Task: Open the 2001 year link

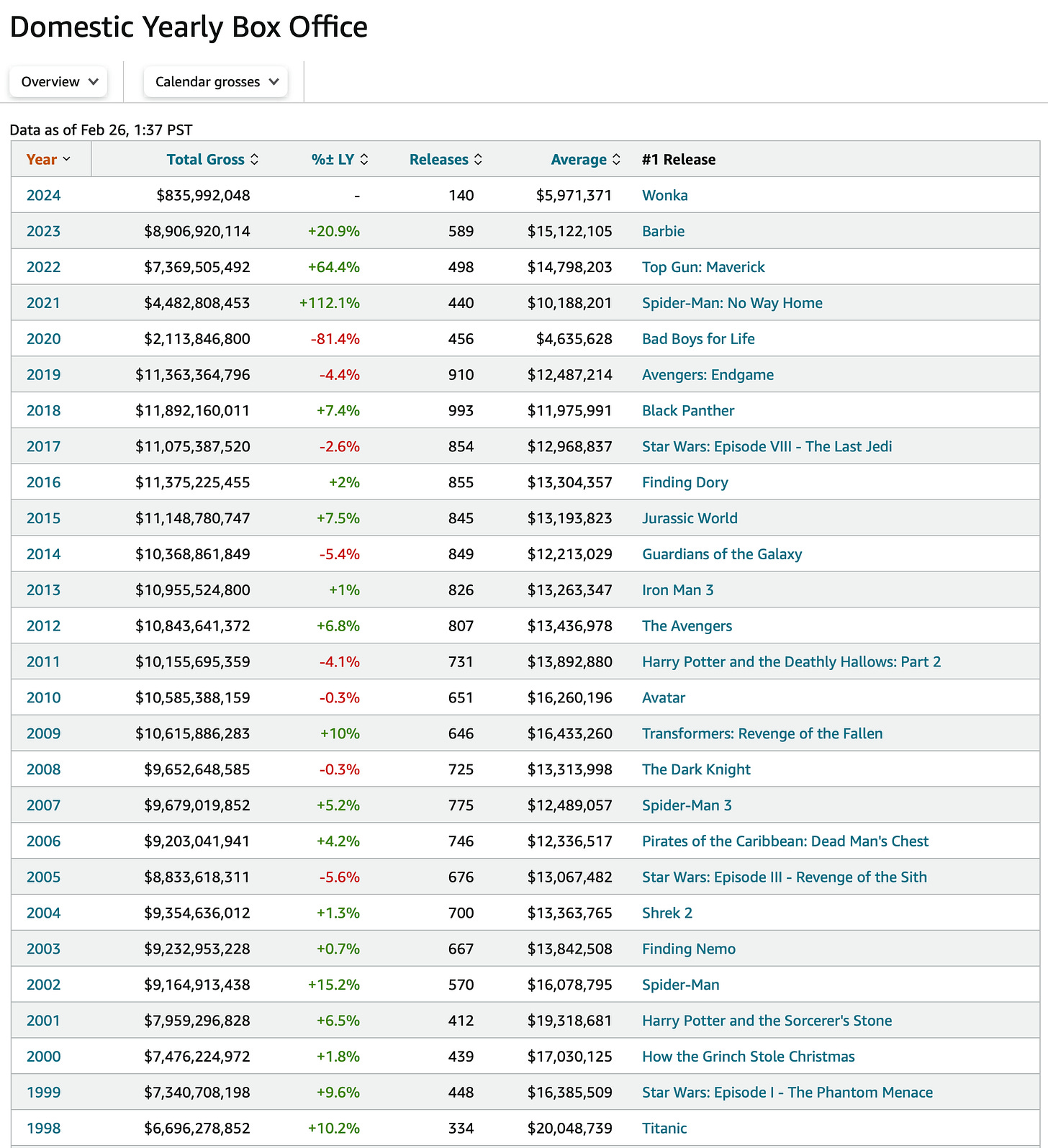Action: [x=43, y=1021]
